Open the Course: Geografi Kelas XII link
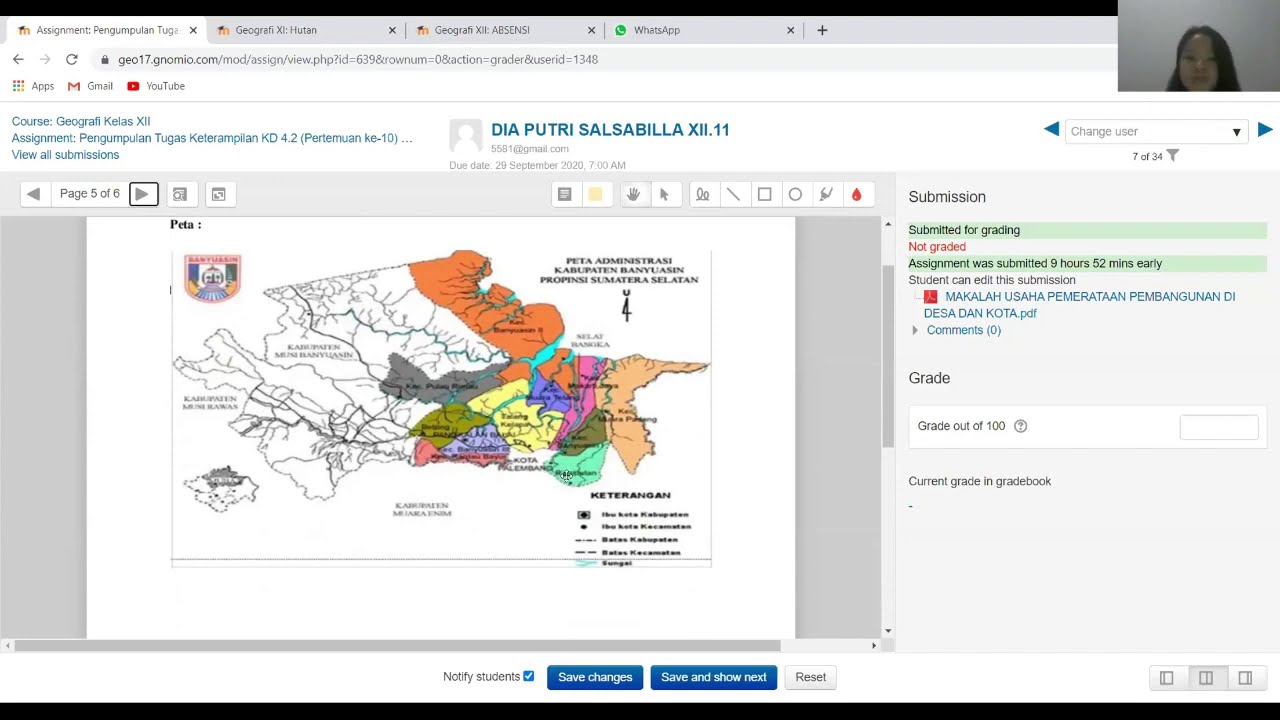Screen dimensions: 1280x720 (x=81, y=121)
